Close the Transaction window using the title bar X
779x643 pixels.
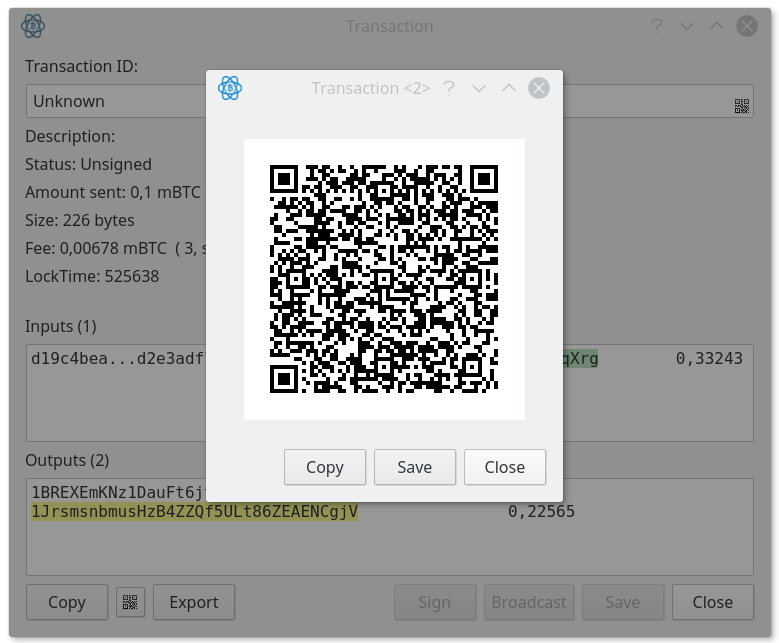tap(747, 26)
